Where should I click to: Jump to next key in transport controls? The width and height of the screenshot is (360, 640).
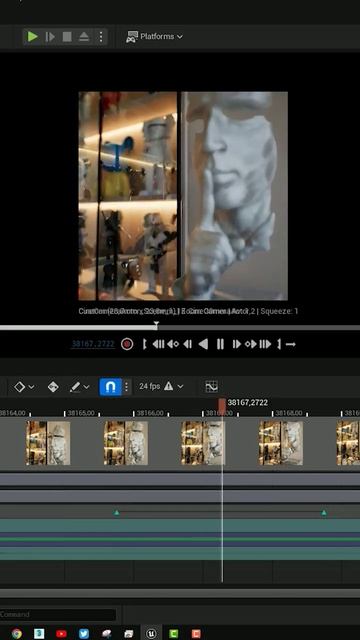(x=251, y=344)
